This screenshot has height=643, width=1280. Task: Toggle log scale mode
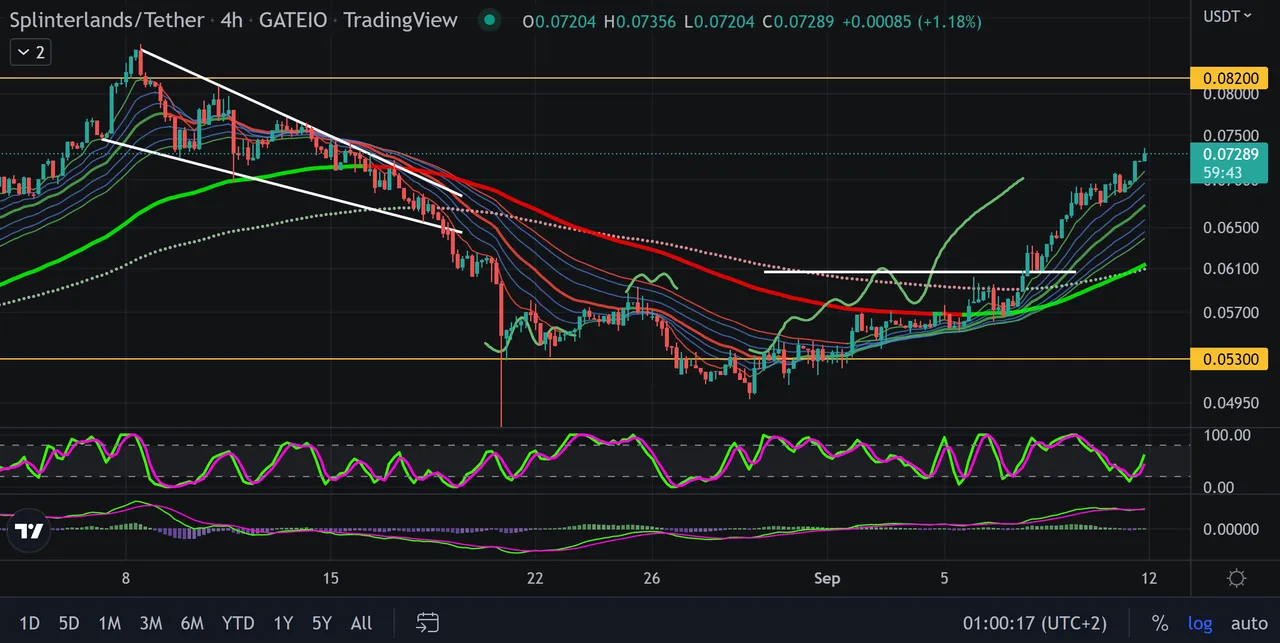coord(1200,623)
